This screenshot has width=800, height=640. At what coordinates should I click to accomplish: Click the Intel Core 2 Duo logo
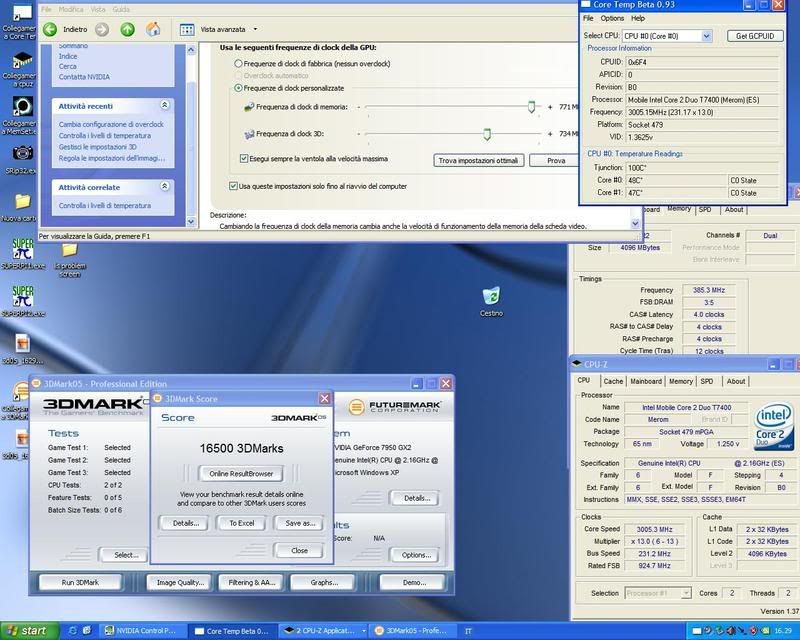774,427
